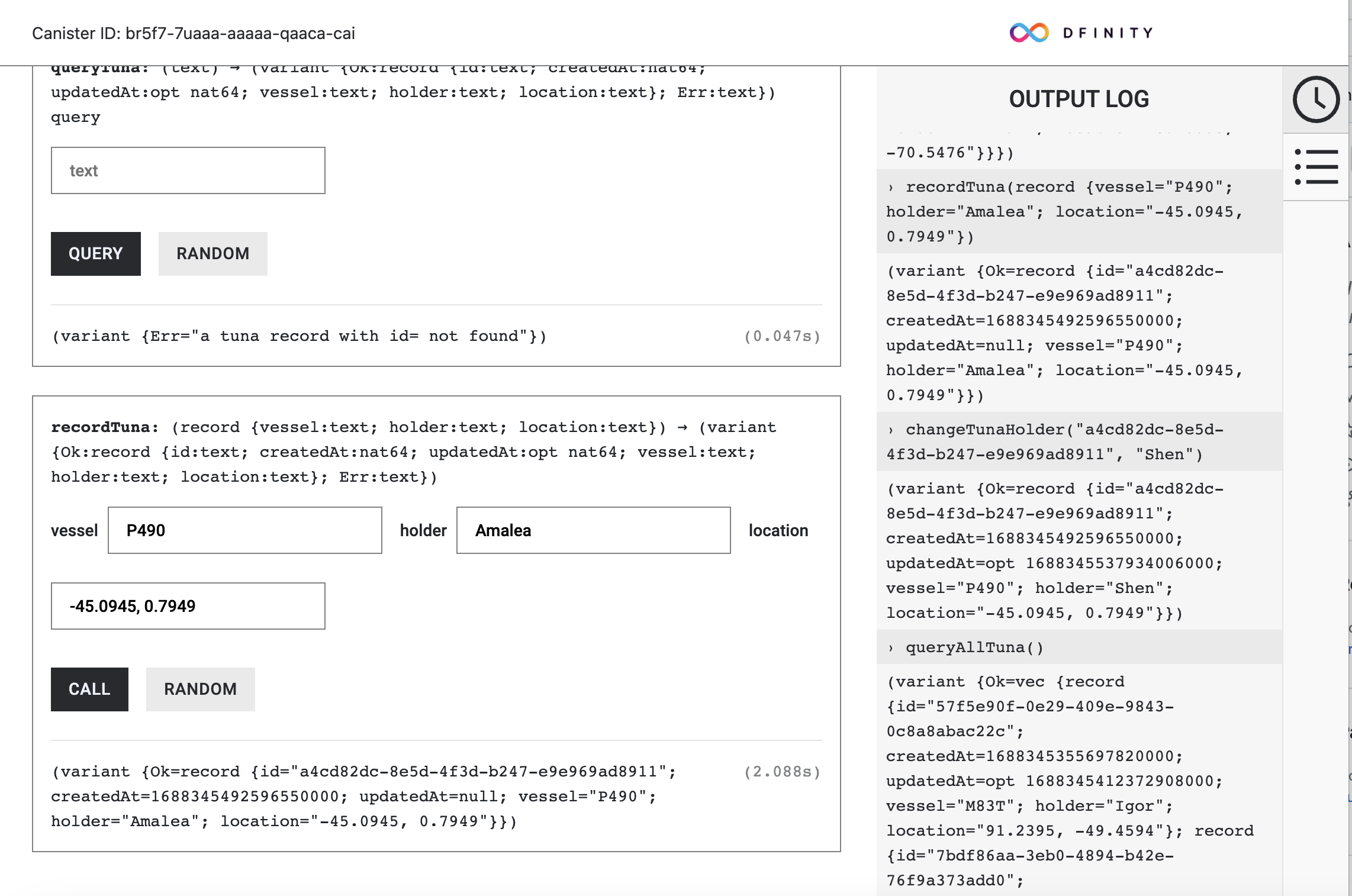Click the vessel input containing P490
1352x896 pixels.
244,530
